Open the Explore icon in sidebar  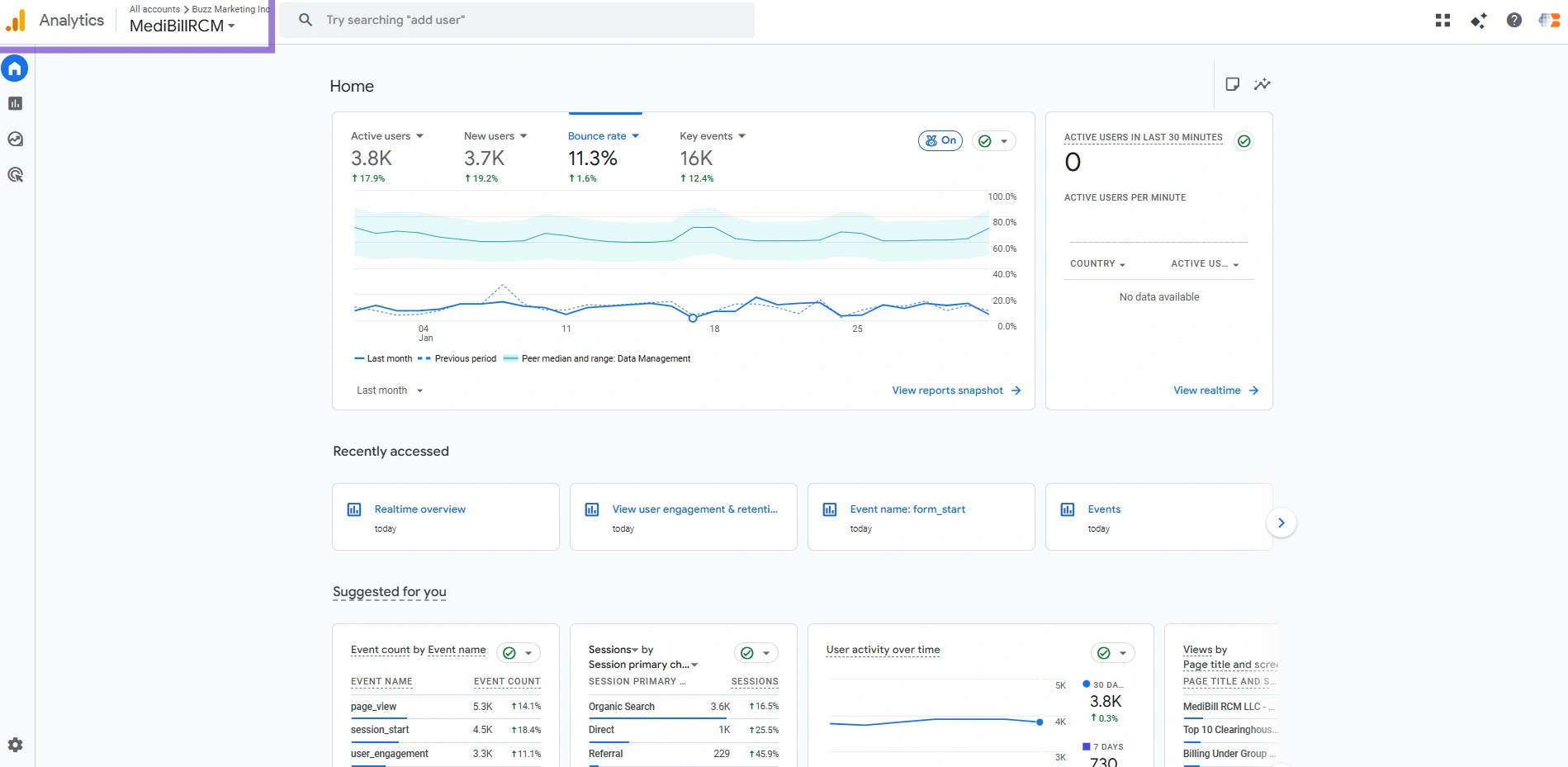[15, 140]
